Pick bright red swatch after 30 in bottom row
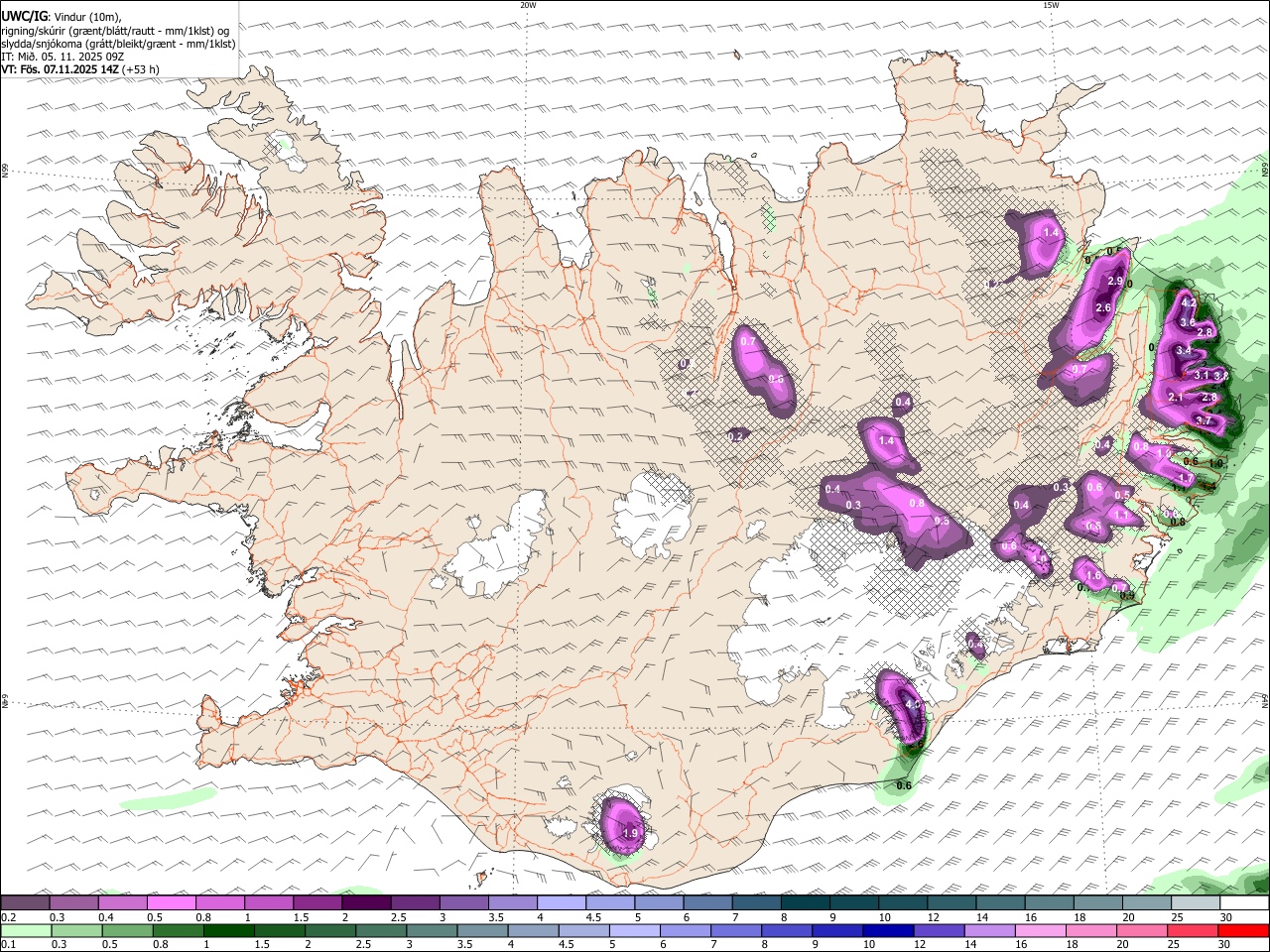The image size is (1270, 952). [1244, 931]
